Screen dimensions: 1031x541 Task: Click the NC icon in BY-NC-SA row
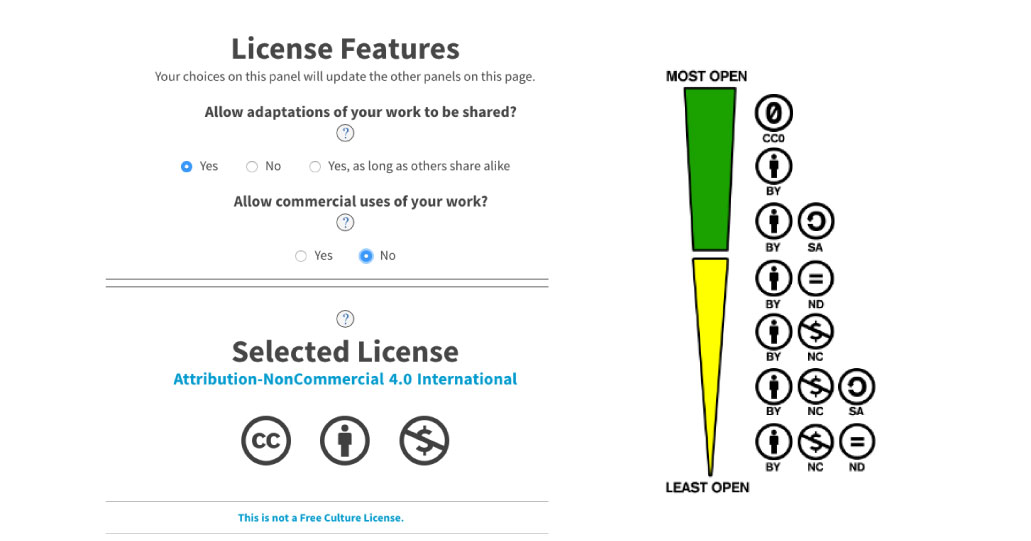coord(816,387)
